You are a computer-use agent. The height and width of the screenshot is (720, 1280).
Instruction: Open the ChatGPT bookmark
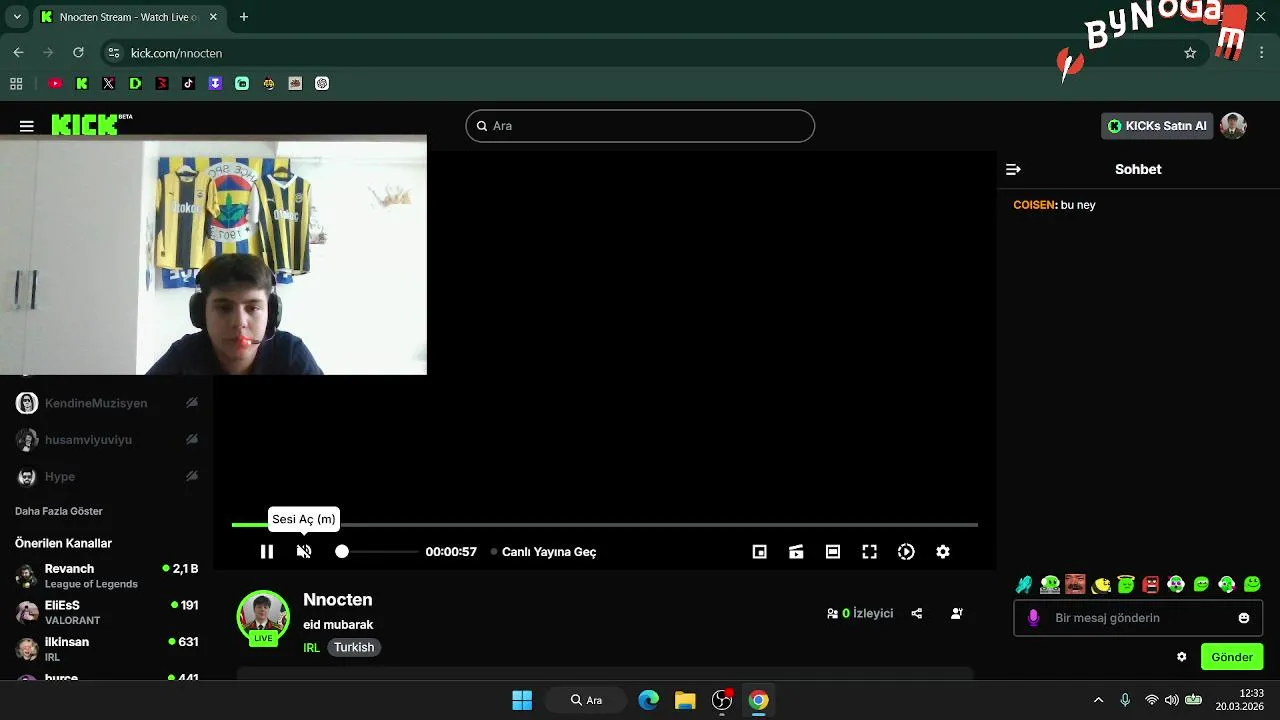pos(322,84)
